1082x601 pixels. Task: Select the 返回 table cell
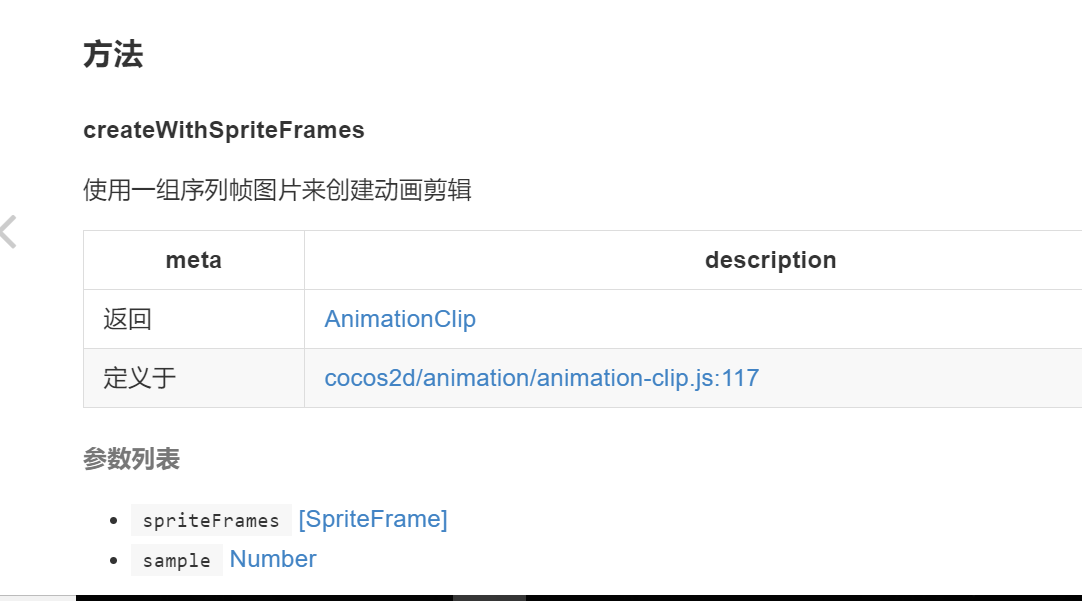pos(128,319)
